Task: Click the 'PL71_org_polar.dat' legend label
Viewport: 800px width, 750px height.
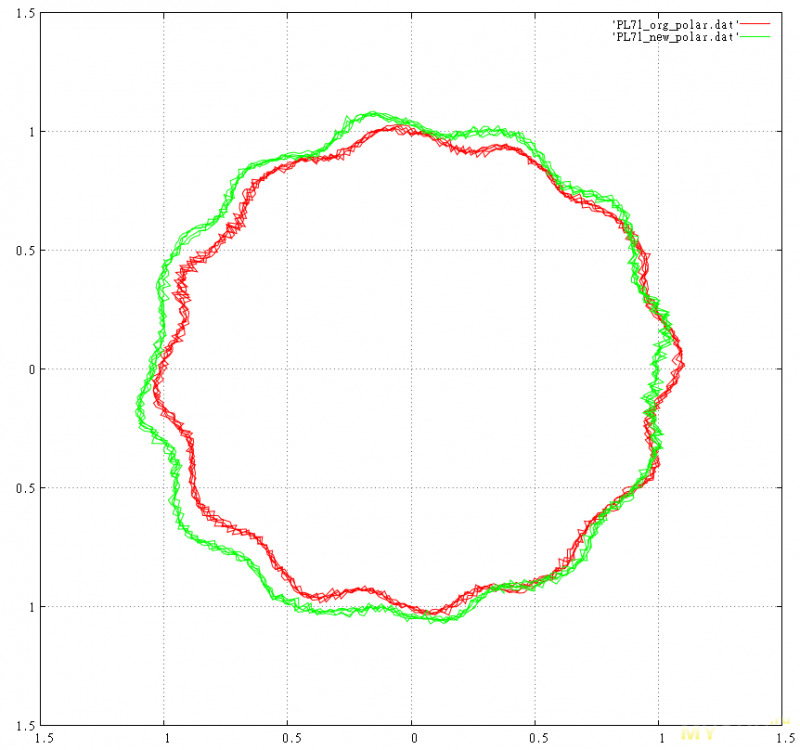Action: pyautogui.click(x=674, y=22)
